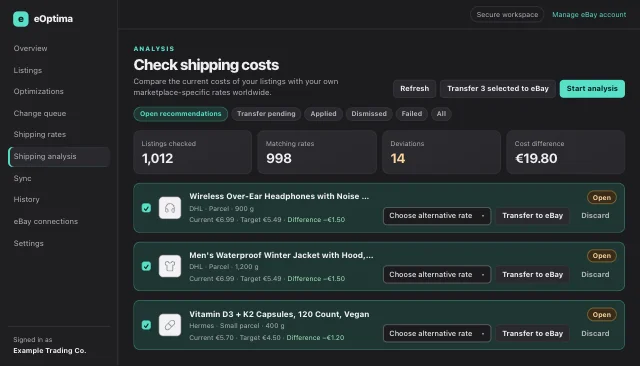Viewport: 640px width, 366px height.
Task: Open Settings in the sidebar
Action: click(29, 243)
